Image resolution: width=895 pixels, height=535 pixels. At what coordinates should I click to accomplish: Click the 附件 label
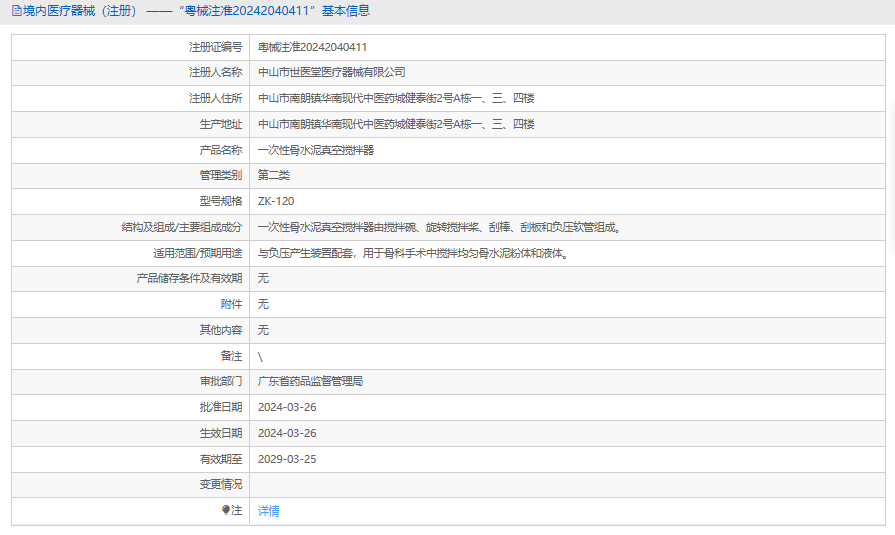pos(231,304)
